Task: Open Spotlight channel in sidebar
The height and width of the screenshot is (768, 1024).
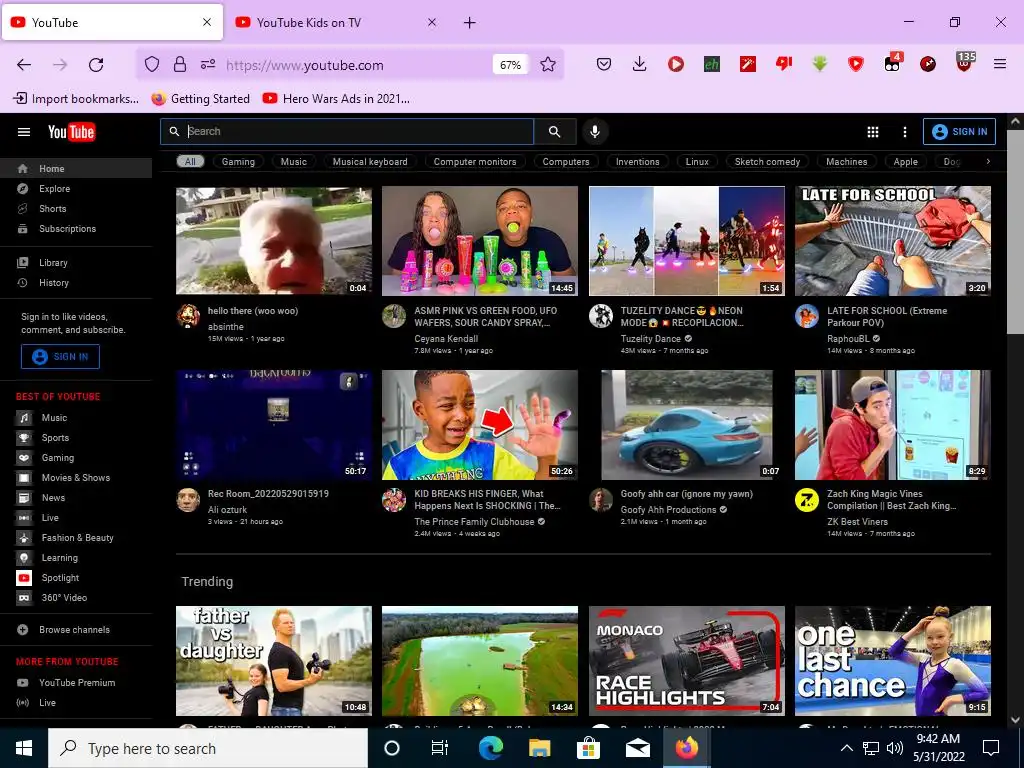Action: [76, 578]
